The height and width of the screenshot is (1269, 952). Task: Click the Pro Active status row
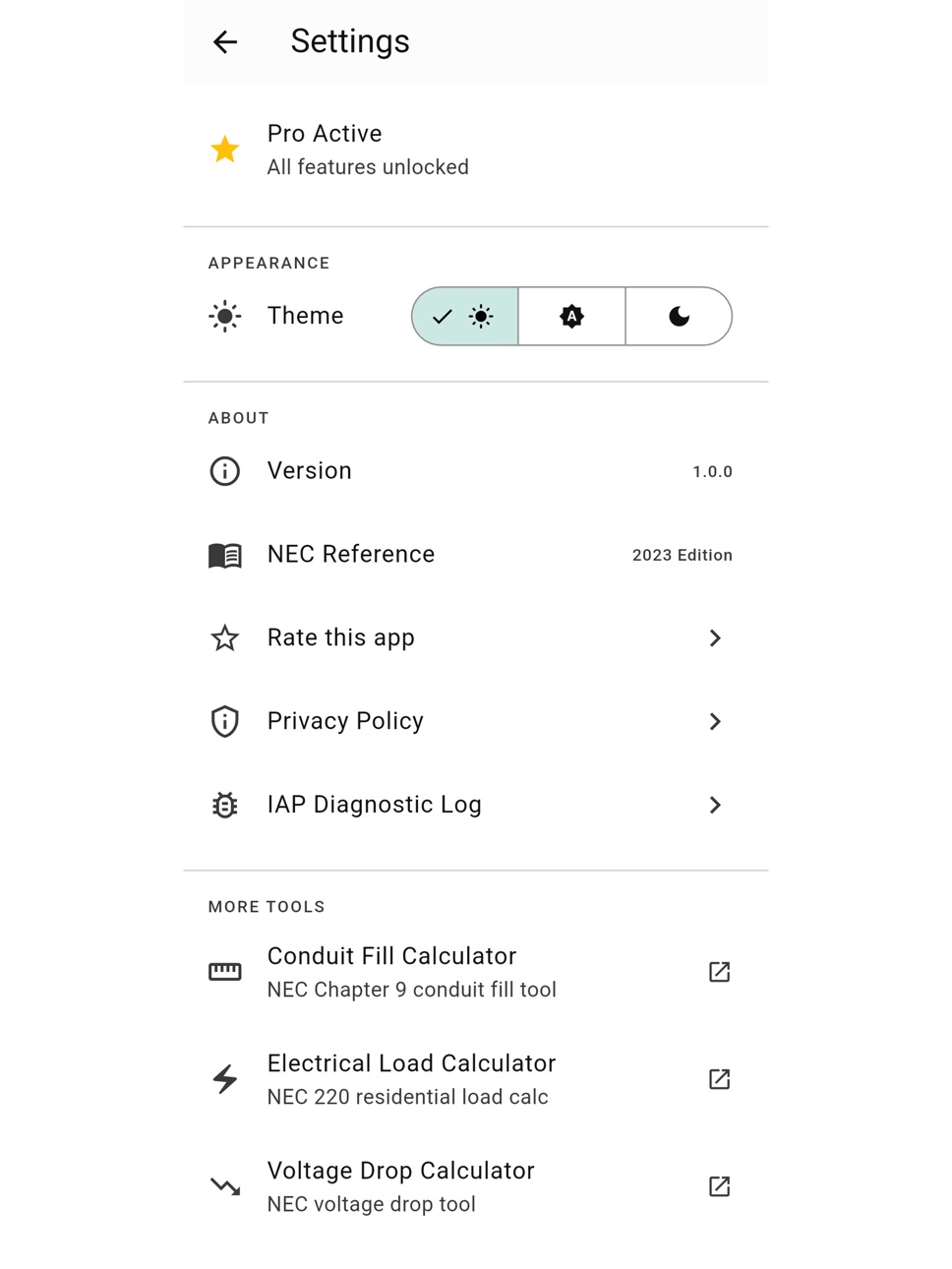coord(476,150)
